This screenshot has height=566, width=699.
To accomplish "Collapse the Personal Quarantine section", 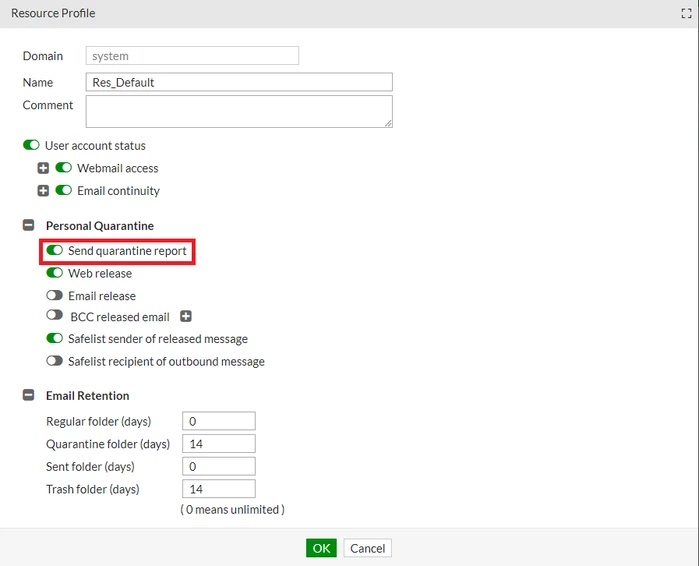I will (29, 225).
